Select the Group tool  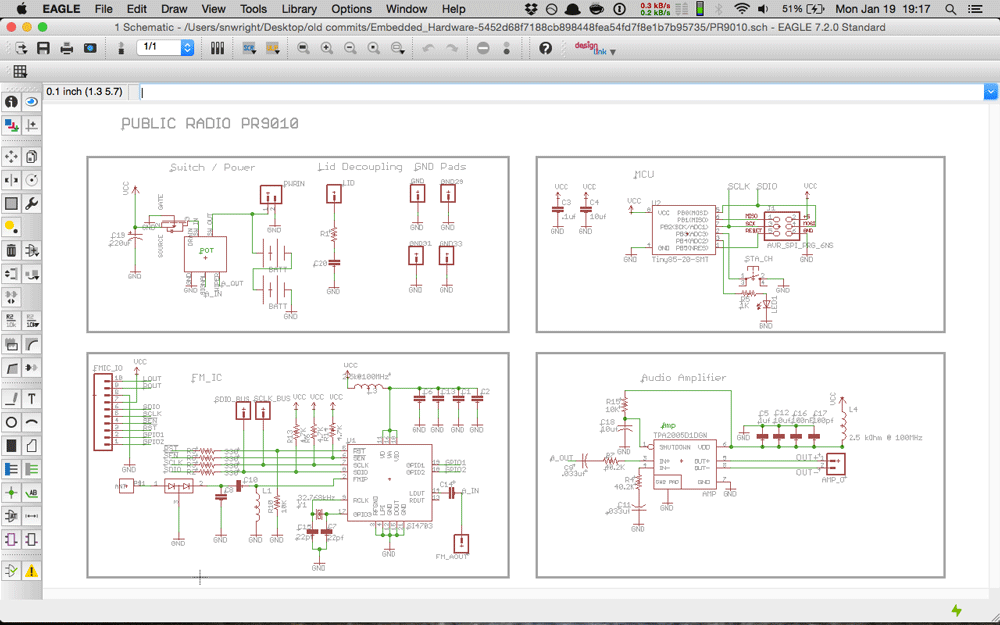(x=11, y=203)
